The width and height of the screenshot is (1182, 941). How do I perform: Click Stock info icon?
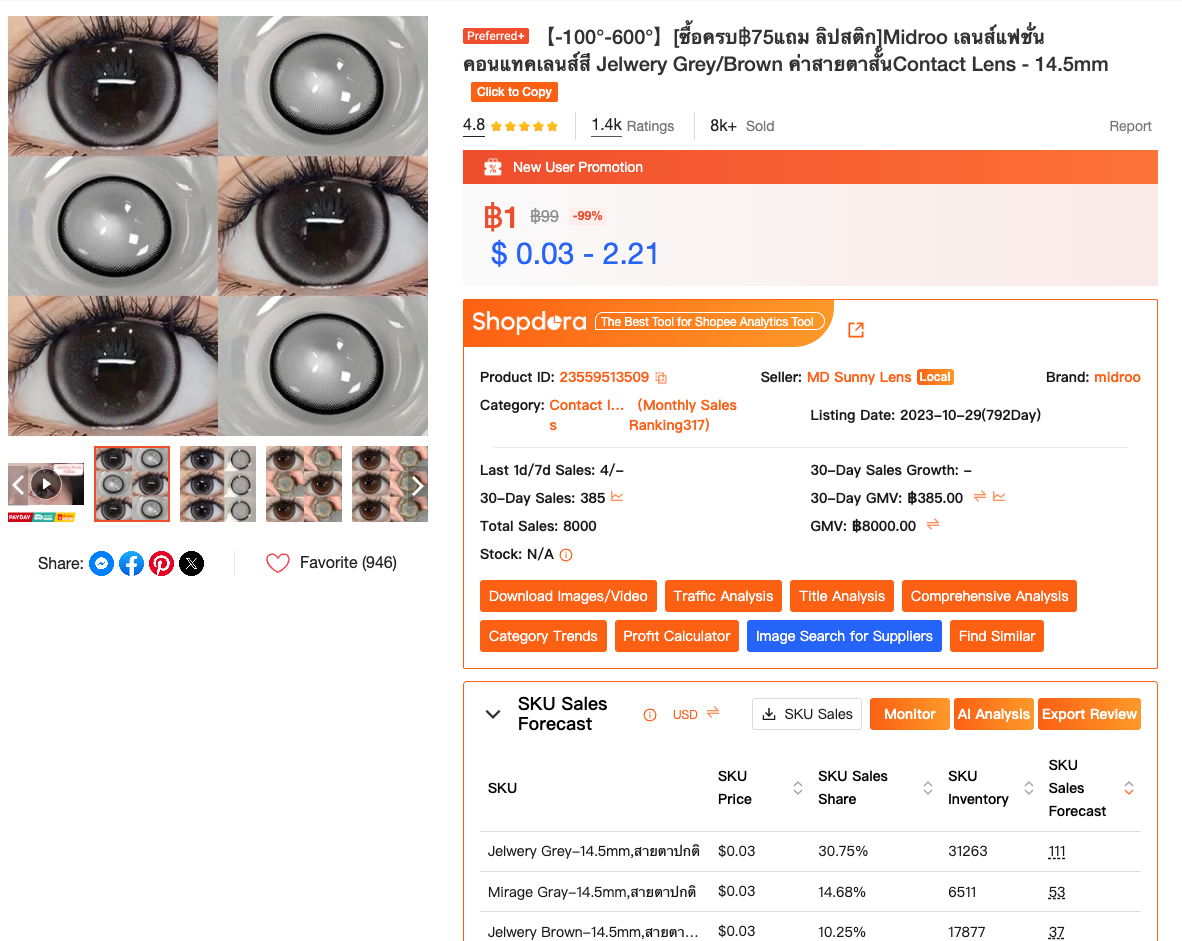566,555
